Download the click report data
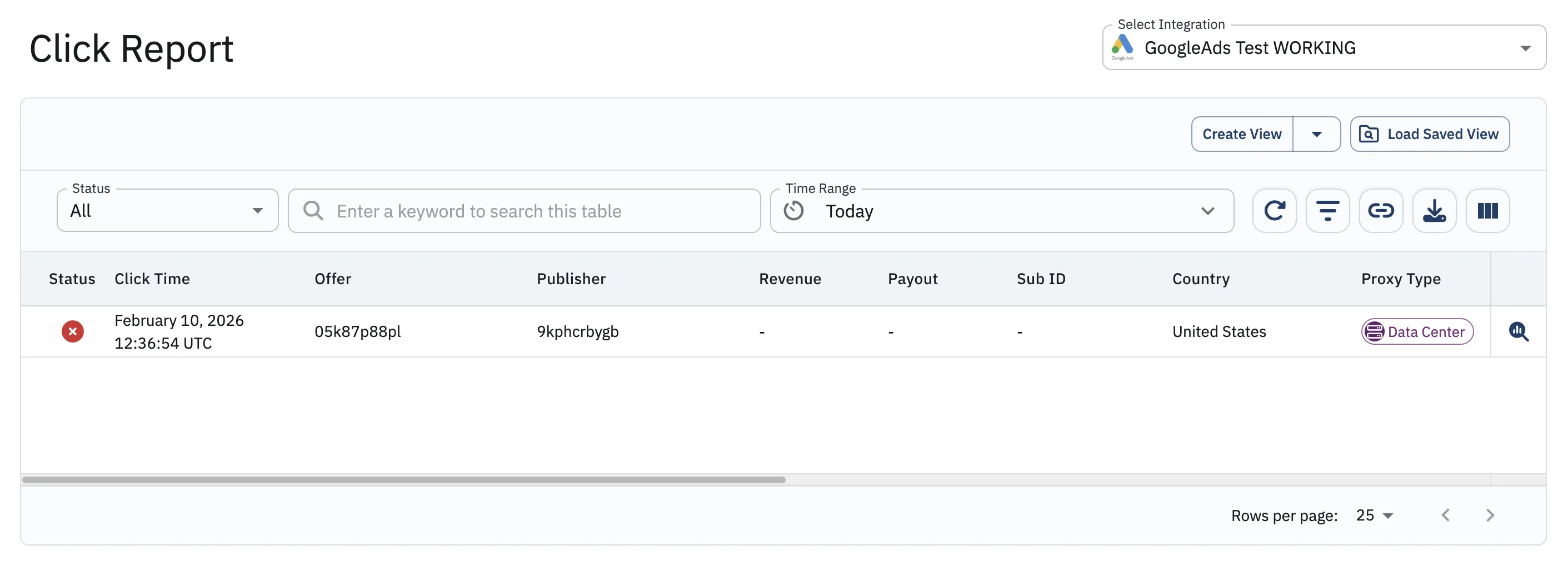Screen dimensions: 1568x565 tap(1434, 211)
